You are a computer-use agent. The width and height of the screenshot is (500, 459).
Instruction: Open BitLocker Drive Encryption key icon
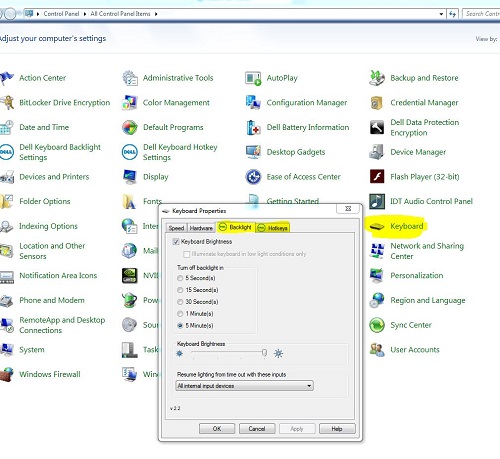(x=7, y=103)
